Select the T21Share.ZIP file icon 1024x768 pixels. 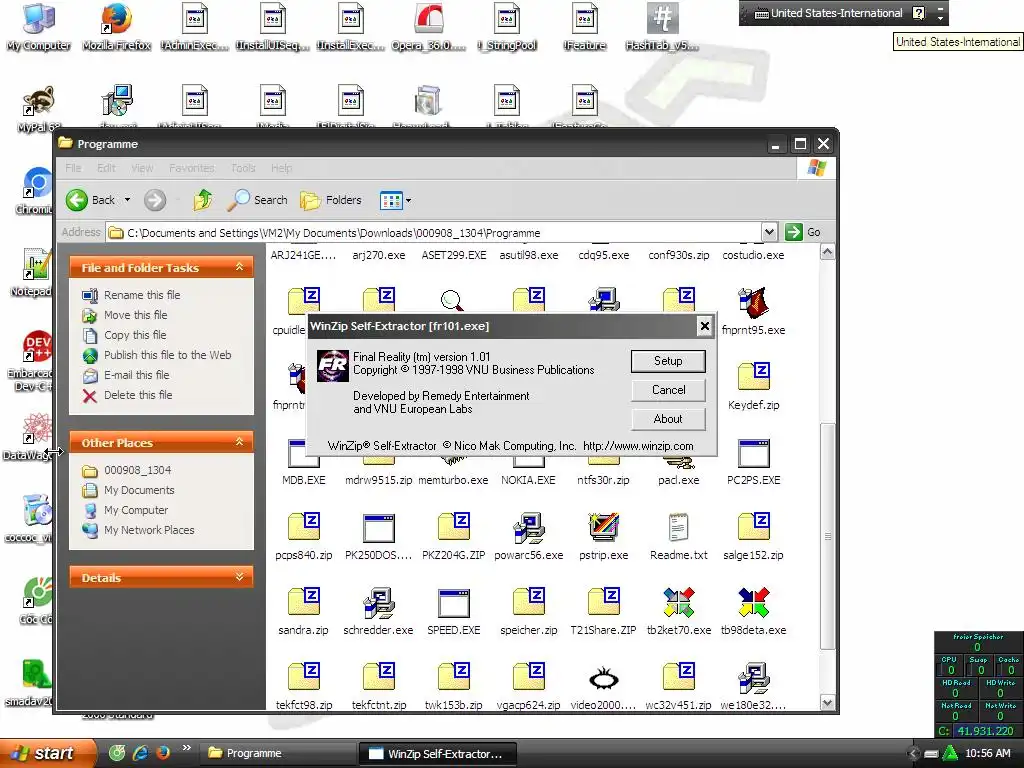604,603
